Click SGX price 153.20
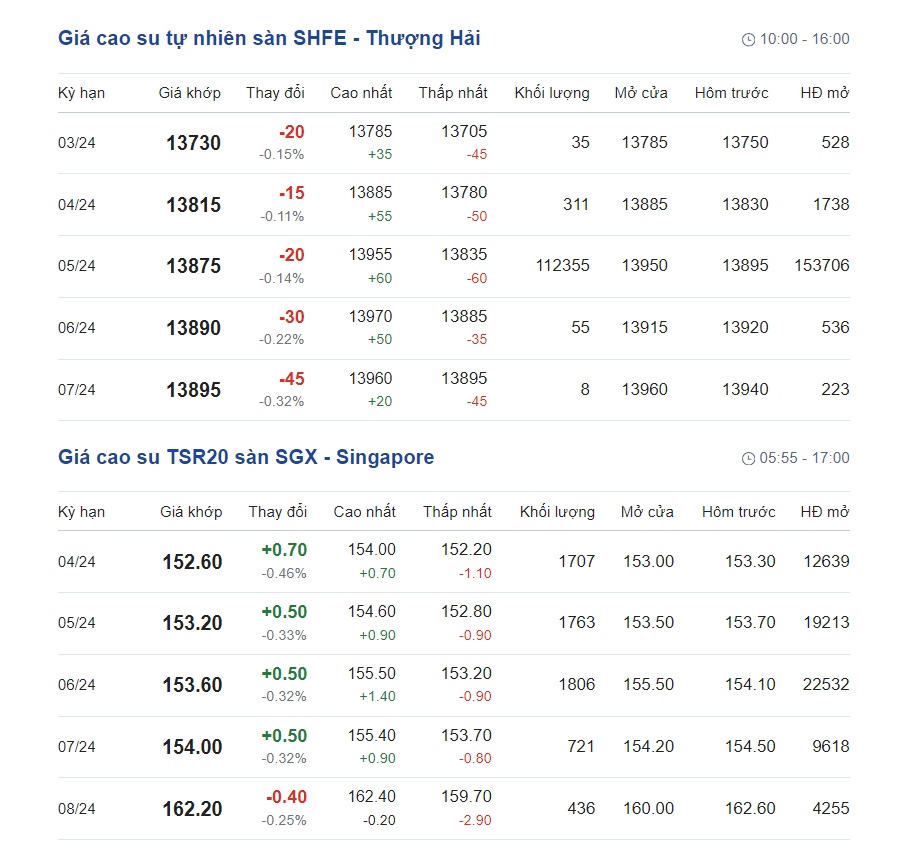Viewport: 903px width, 845px height. pyautogui.click(x=192, y=623)
